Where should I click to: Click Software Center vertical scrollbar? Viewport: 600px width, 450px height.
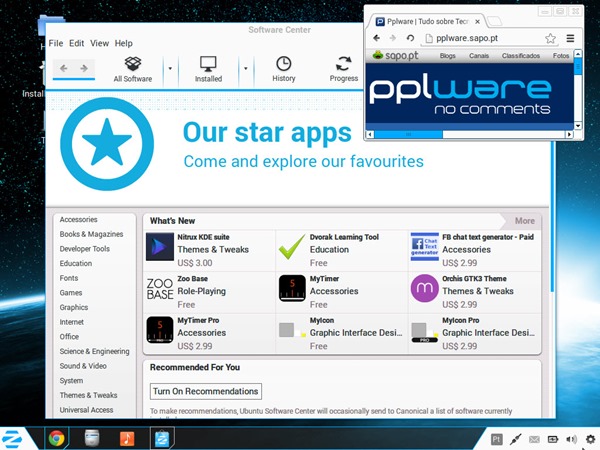pyautogui.click(x=552, y=218)
